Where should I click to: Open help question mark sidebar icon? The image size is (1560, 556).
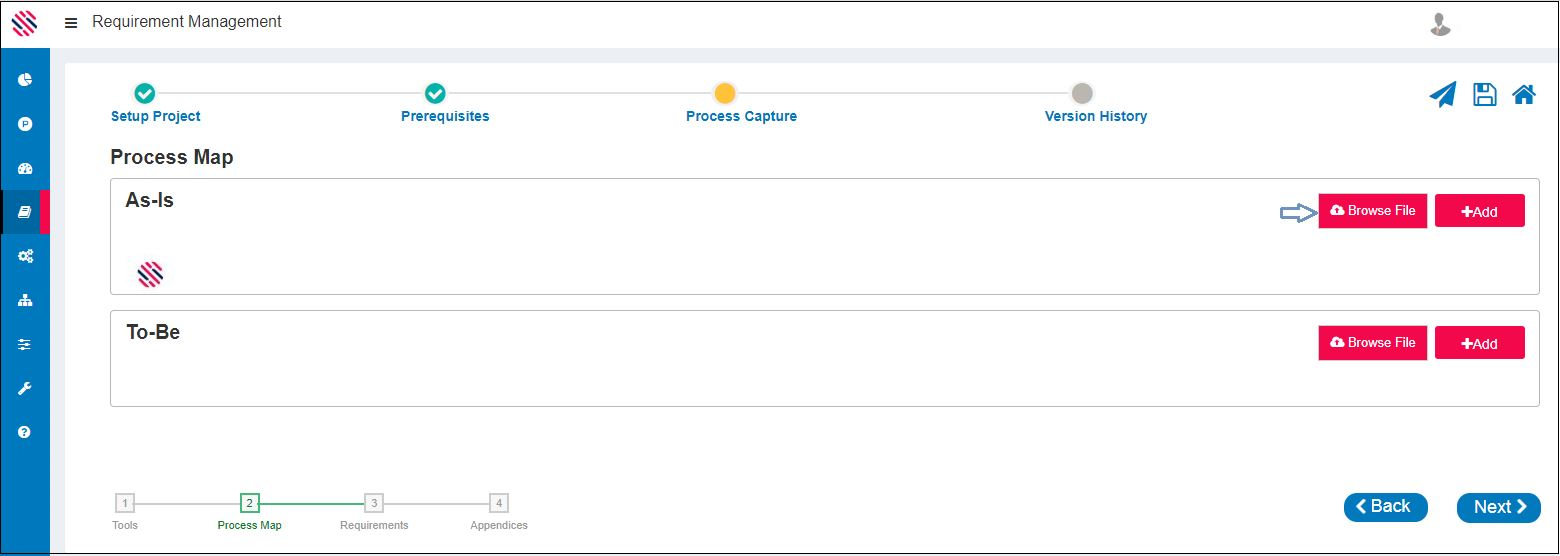click(x=25, y=432)
